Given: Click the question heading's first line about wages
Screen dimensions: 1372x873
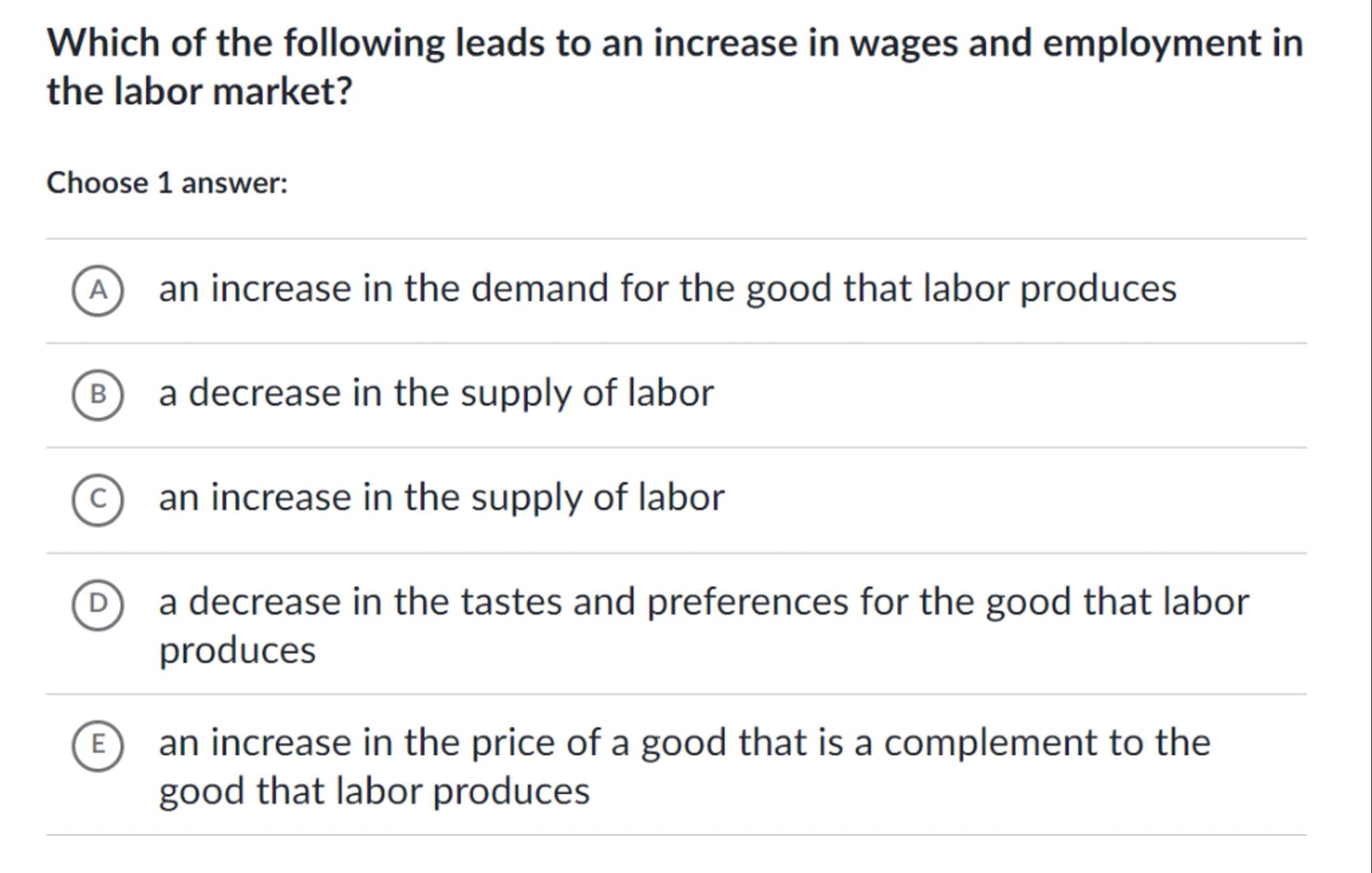Looking at the screenshot, I should [x=675, y=43].
